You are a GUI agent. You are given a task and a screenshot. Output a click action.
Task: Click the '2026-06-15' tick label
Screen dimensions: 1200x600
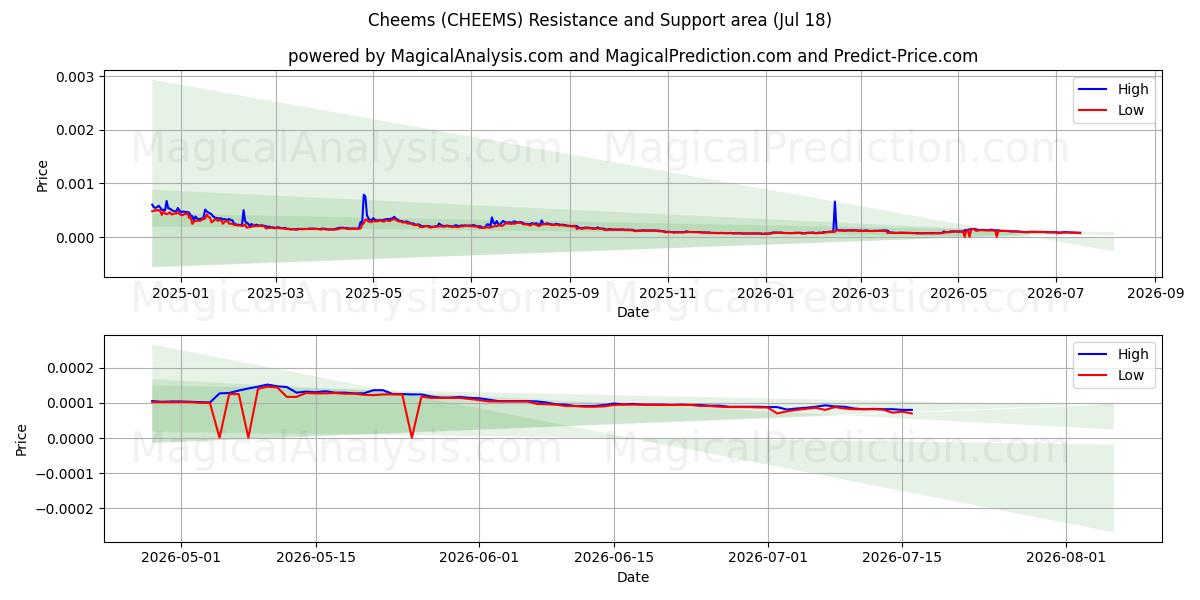pyautogui.click(x=614, y=558)
